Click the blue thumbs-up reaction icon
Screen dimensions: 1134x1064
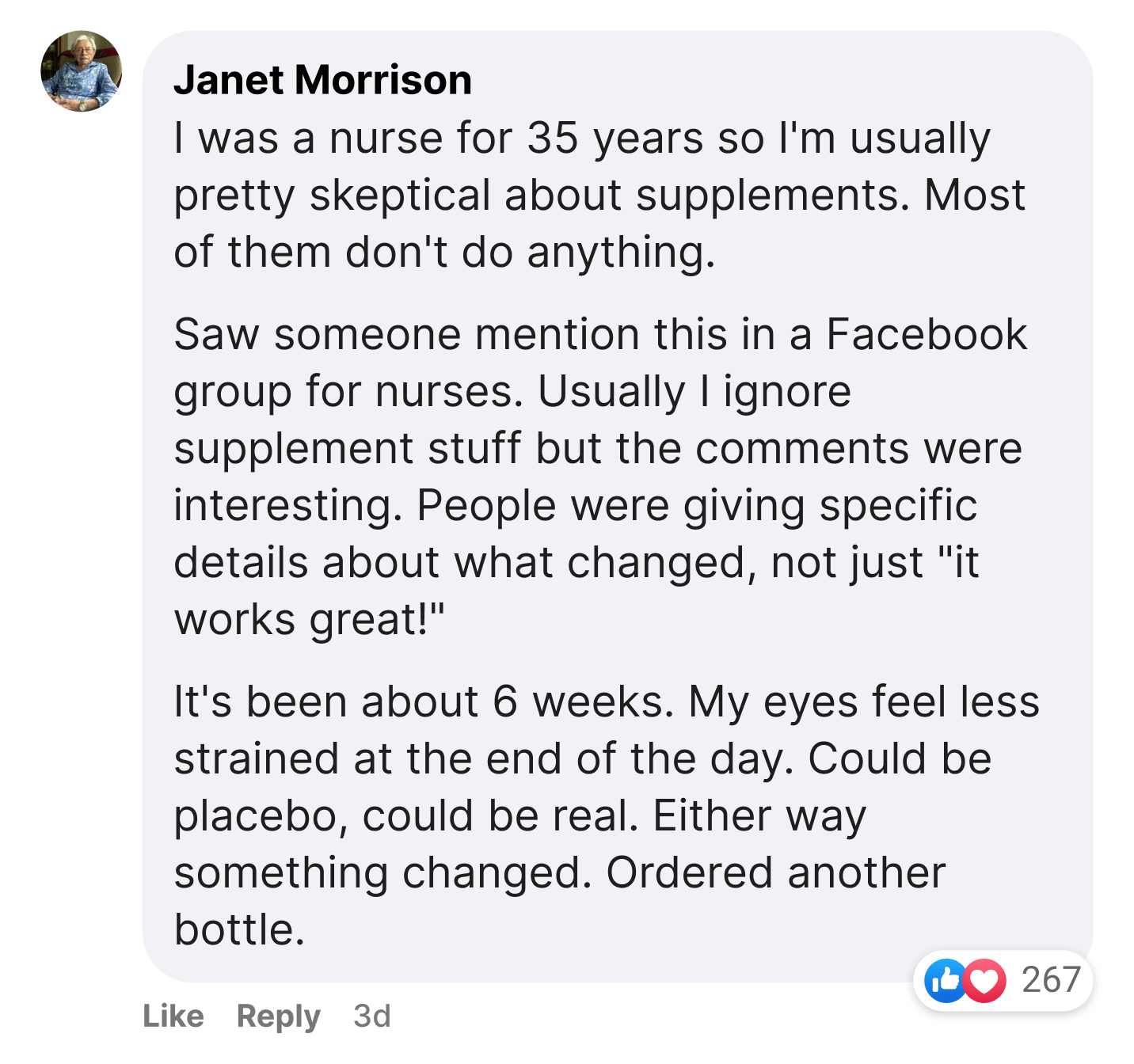click(946, 981)
